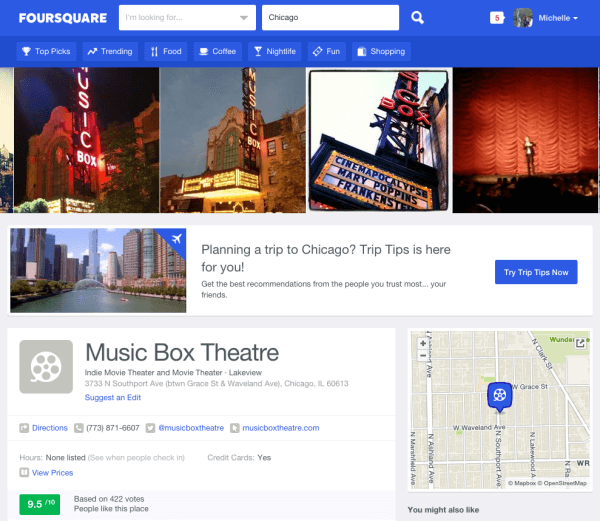Click the film reel venue category icon
The width and height of the screenshot is (600, 521).
pos(46,366)
